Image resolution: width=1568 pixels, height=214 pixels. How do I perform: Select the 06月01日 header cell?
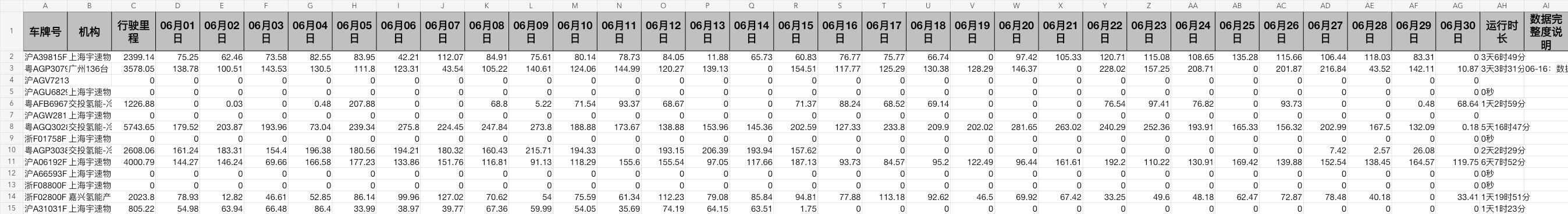click(177, 31)
